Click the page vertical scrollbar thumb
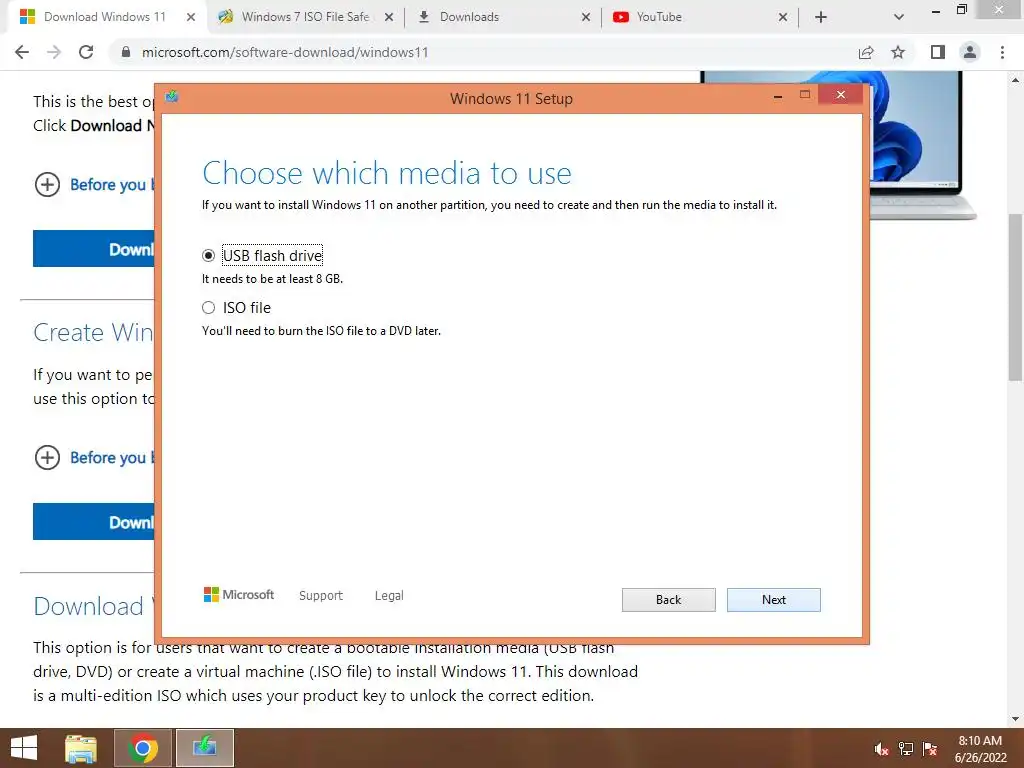1024x768 pixels. (x=1016, y=297)
